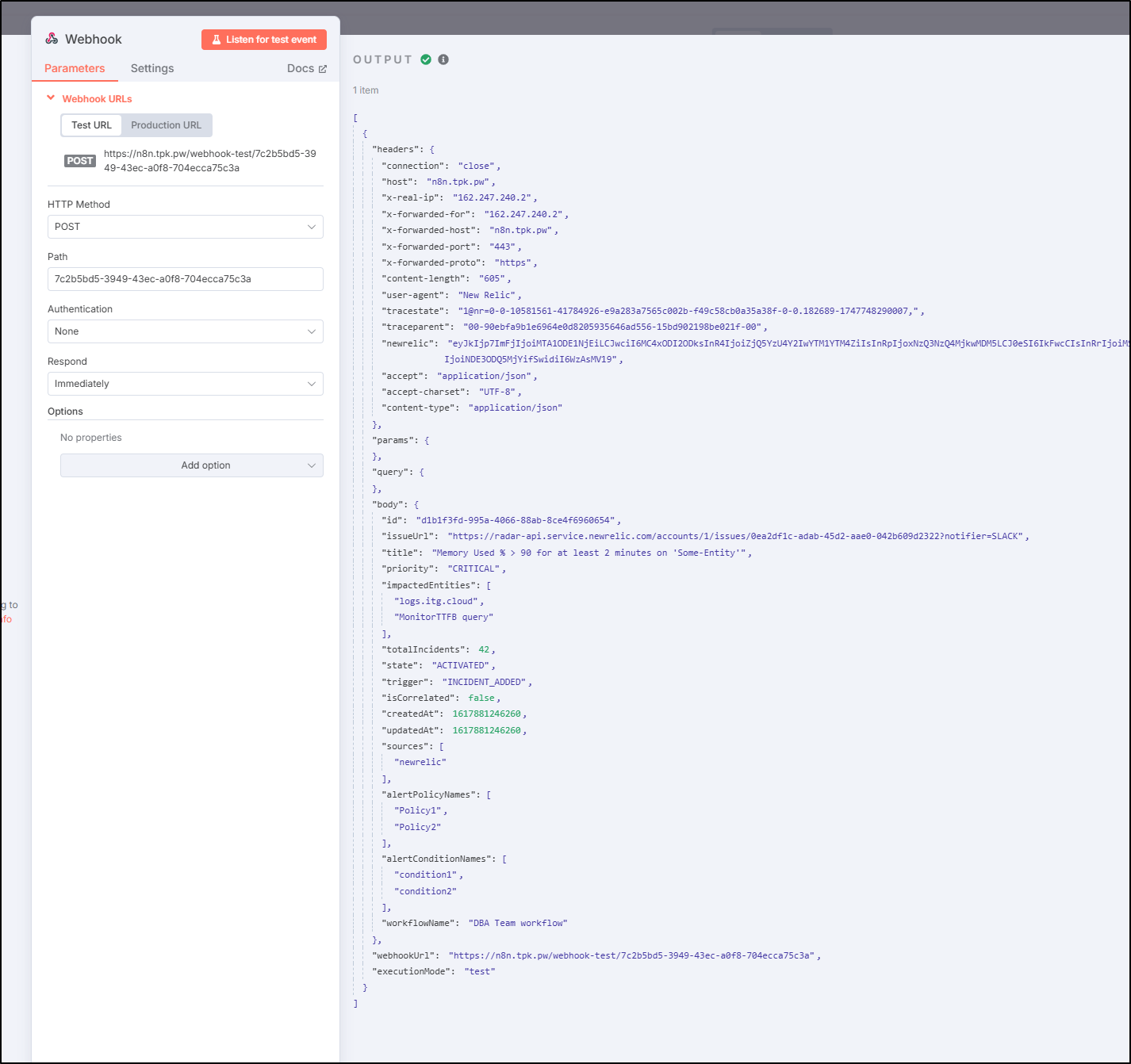Click the "newrelic" sources entry
Screen dimensions: 1131x1064
point(420,762)
